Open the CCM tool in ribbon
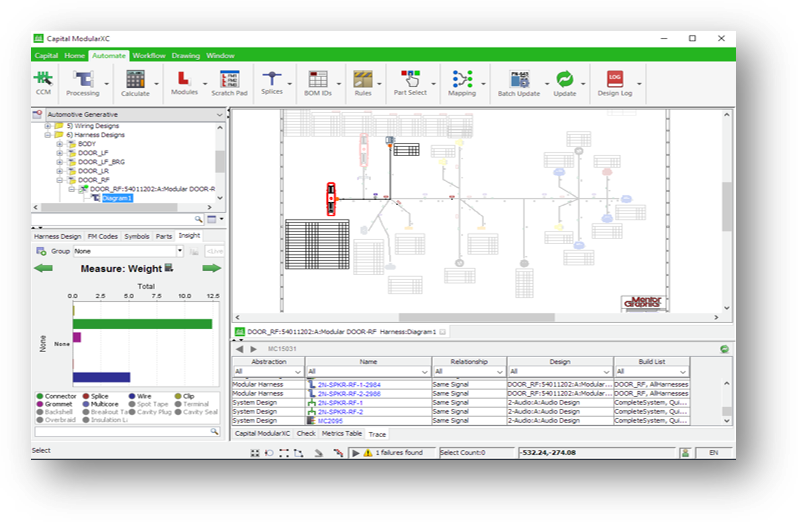Viewport: 798px width, 522px height. 43,83
